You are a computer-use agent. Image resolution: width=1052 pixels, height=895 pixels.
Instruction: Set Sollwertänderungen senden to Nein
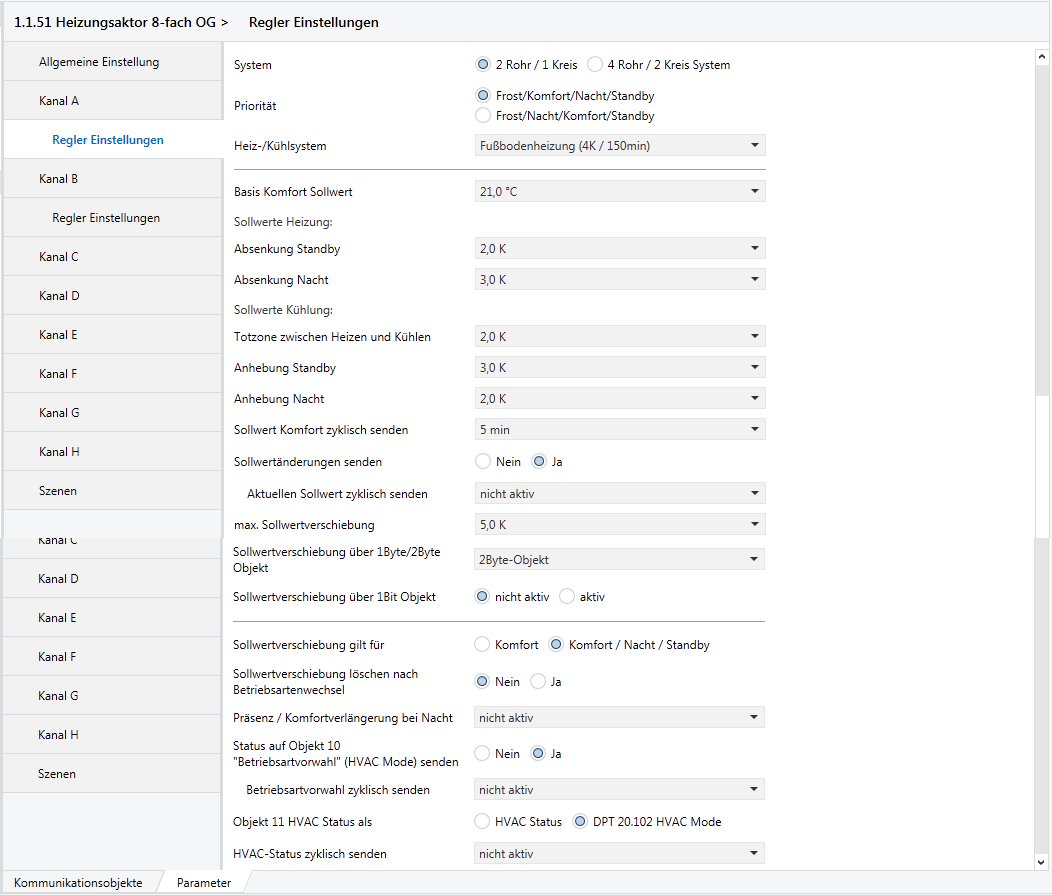point(484,462)
